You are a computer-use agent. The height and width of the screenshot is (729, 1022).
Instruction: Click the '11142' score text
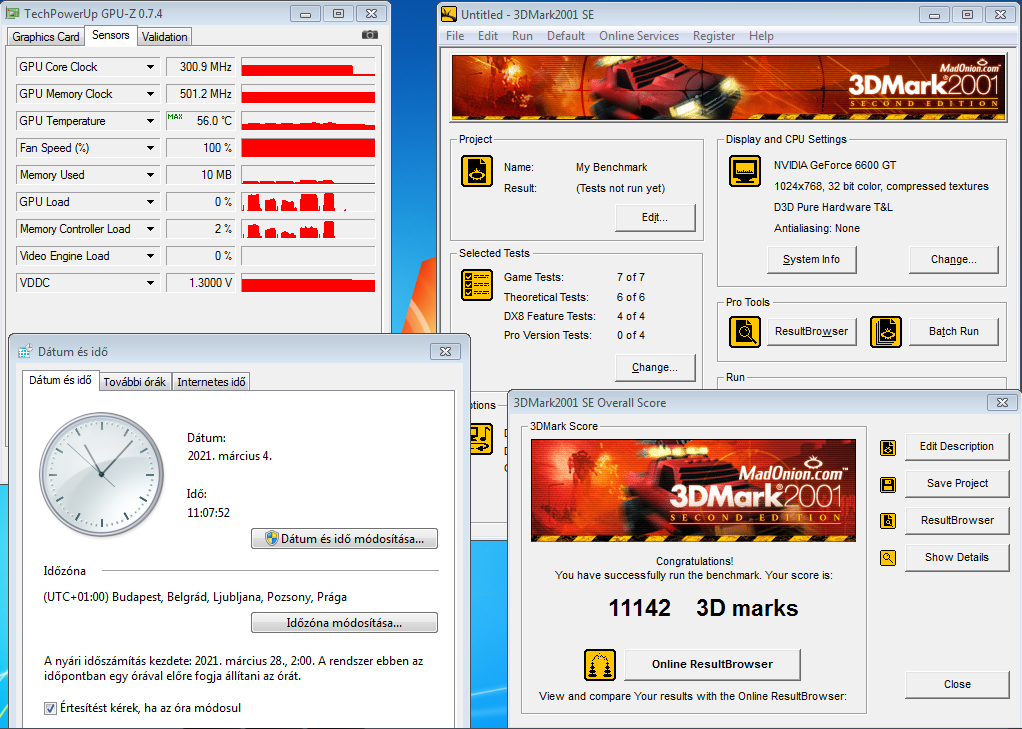[x=639, y=608]
